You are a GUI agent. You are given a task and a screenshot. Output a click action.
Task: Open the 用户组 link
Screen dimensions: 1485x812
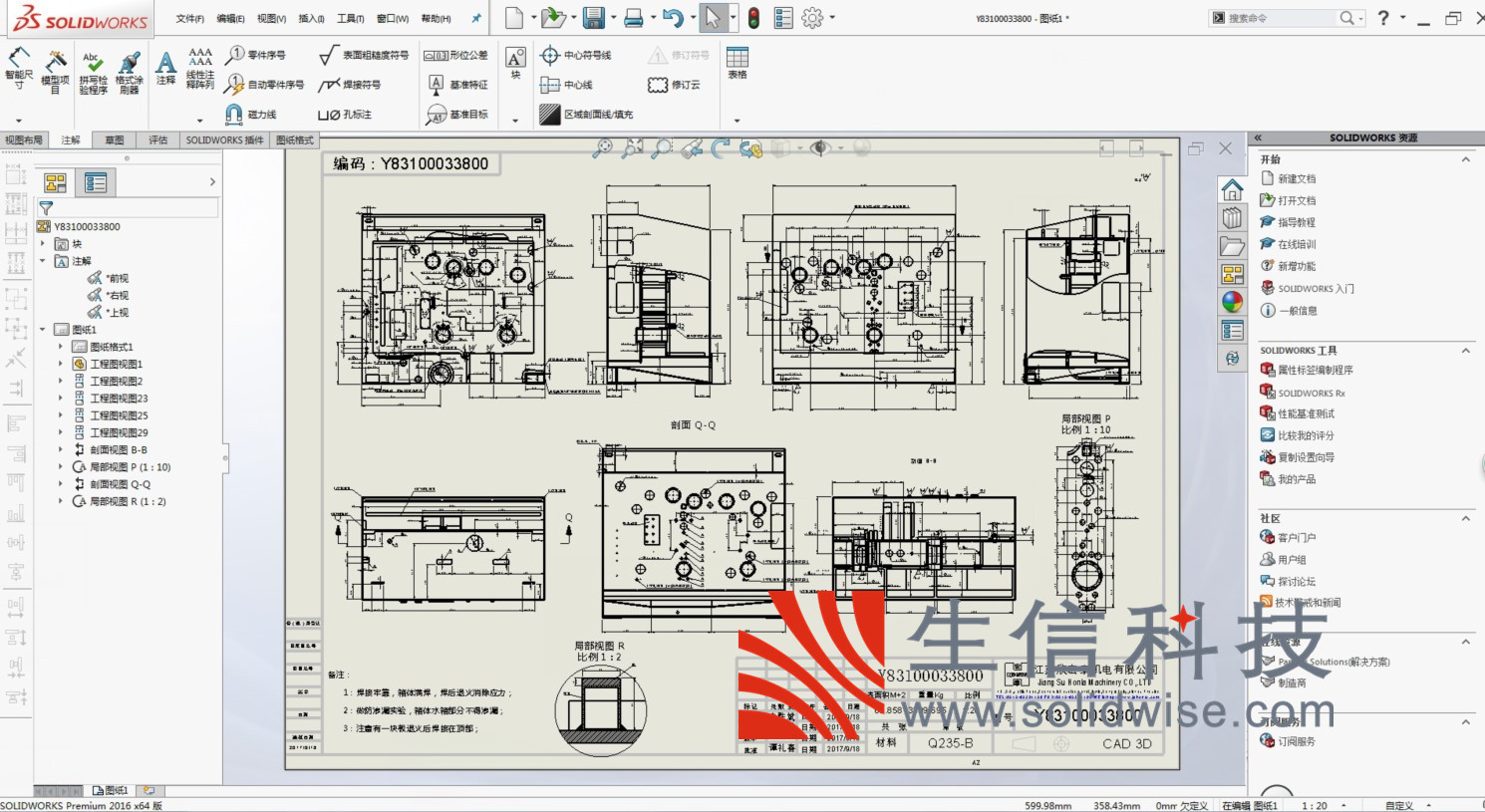click(x=1292, y=560)
